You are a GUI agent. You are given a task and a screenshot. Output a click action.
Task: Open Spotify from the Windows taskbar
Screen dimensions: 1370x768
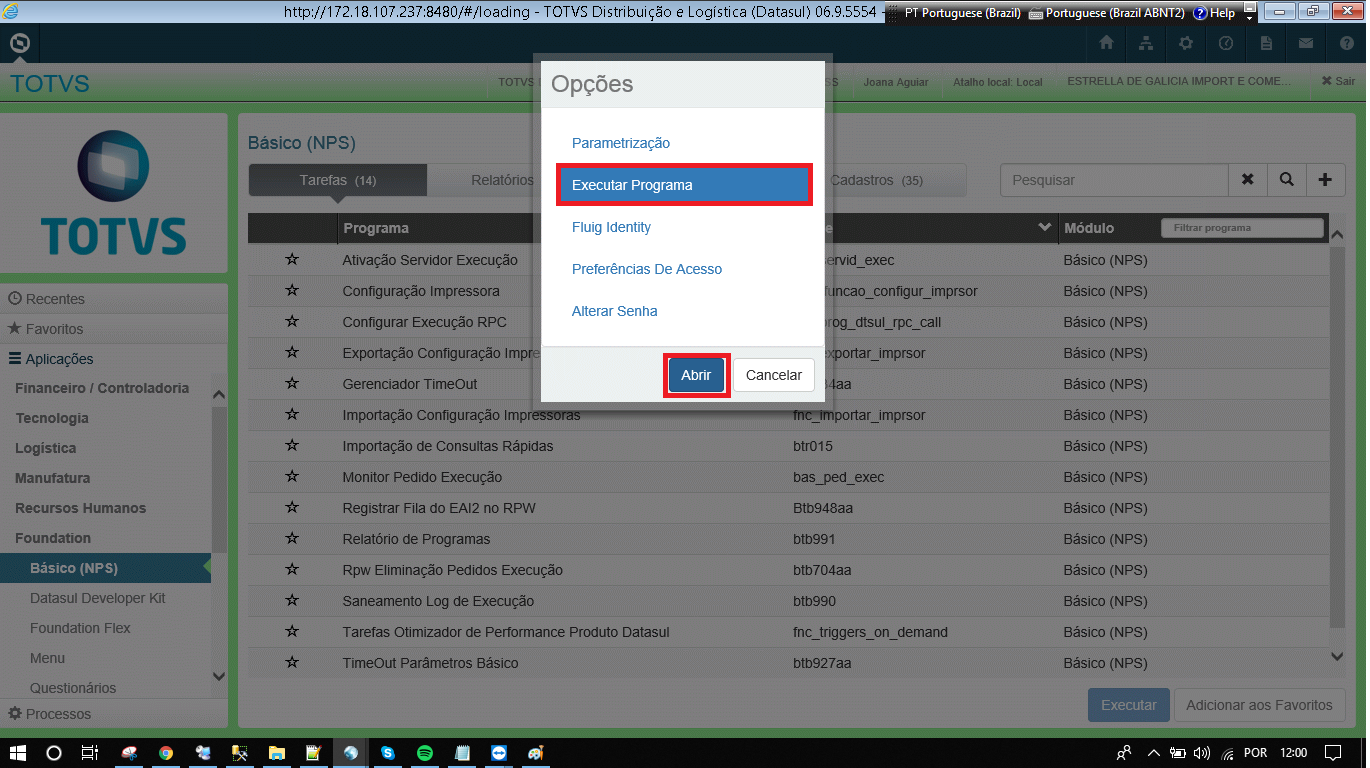tap(424, 753)
